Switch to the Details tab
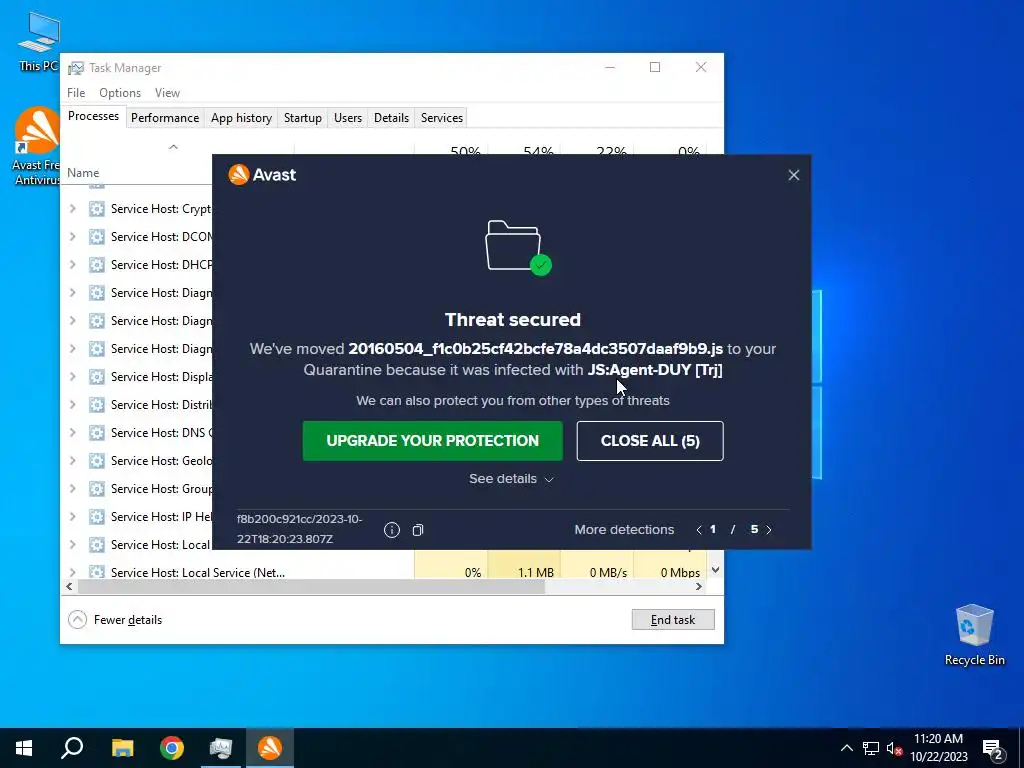1024x768 pixels. pos(391,118)
